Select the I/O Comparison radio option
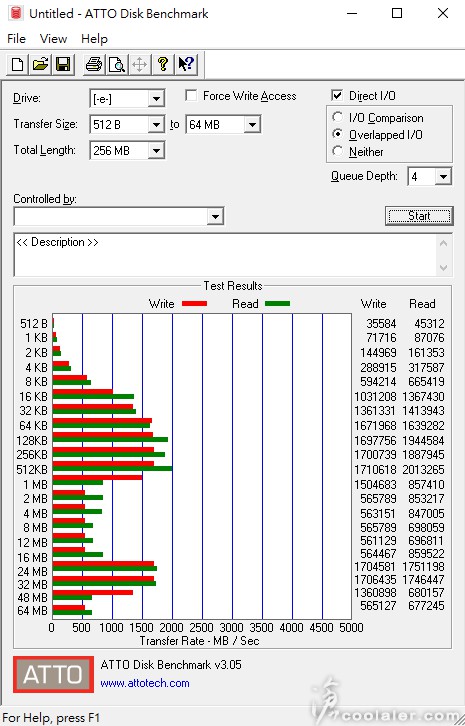 click(x=338, y=117)
